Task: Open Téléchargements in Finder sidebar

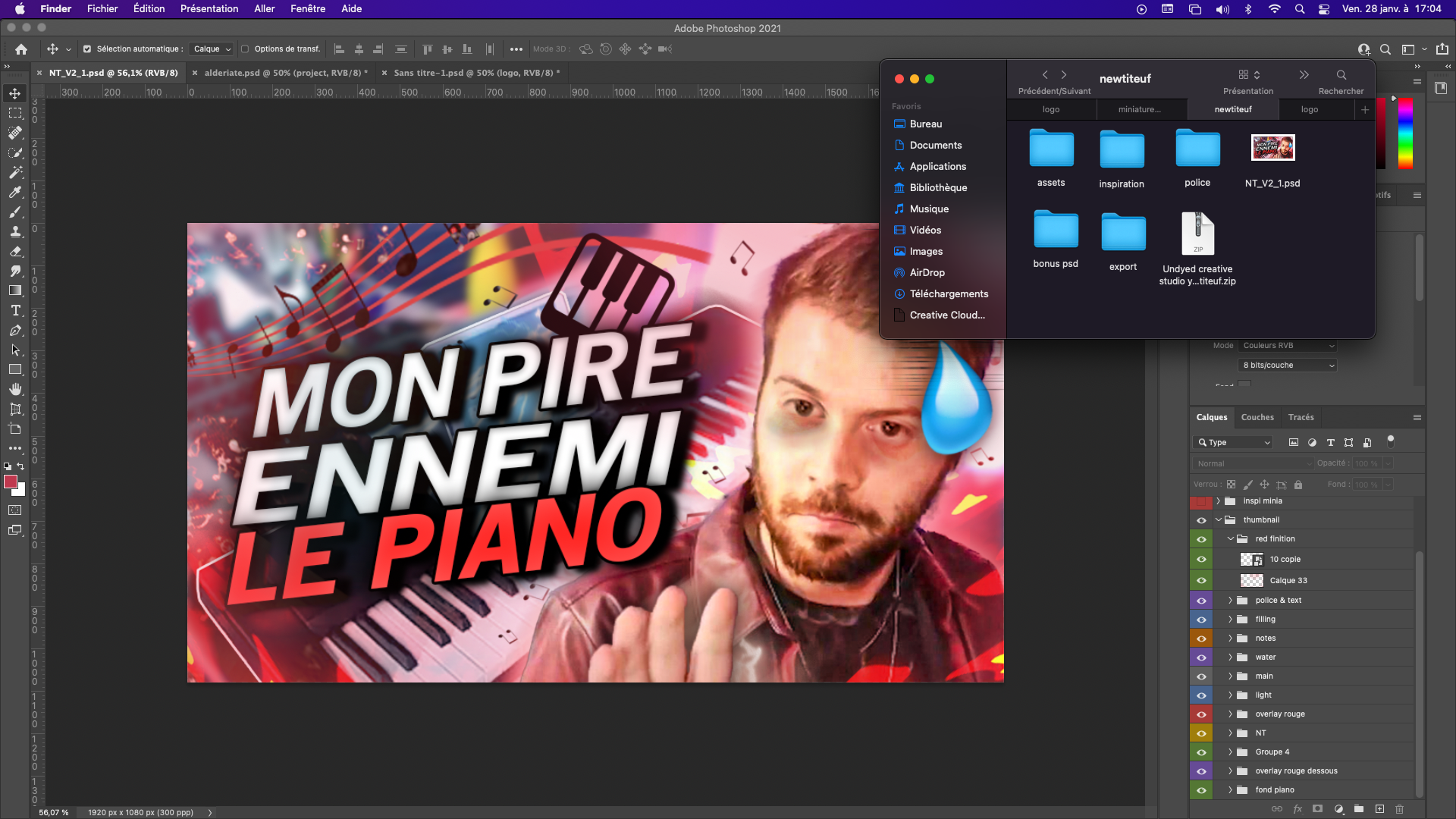Action: click(948, 294)
